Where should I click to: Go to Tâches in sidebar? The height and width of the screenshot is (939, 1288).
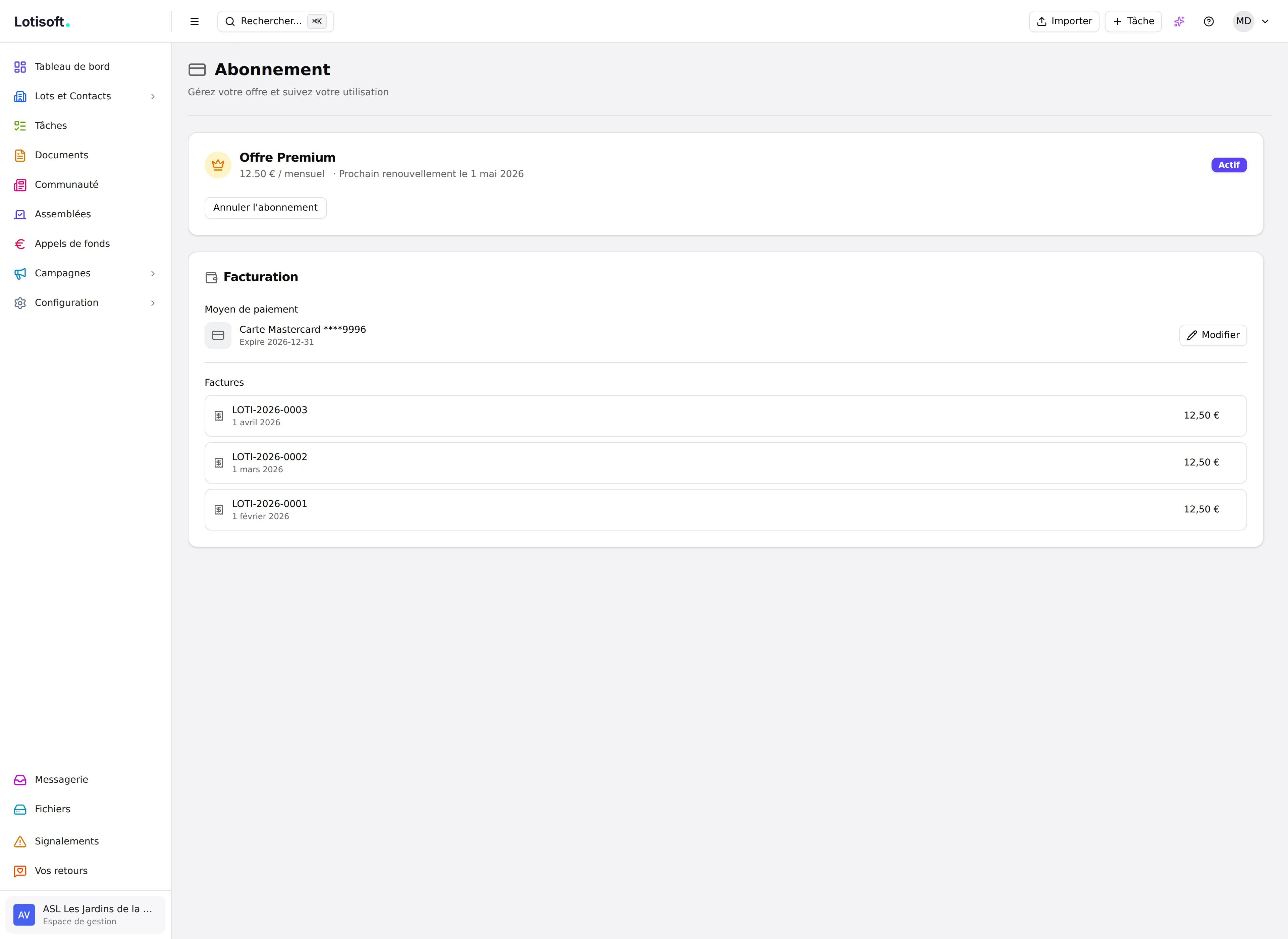(85, 126)
